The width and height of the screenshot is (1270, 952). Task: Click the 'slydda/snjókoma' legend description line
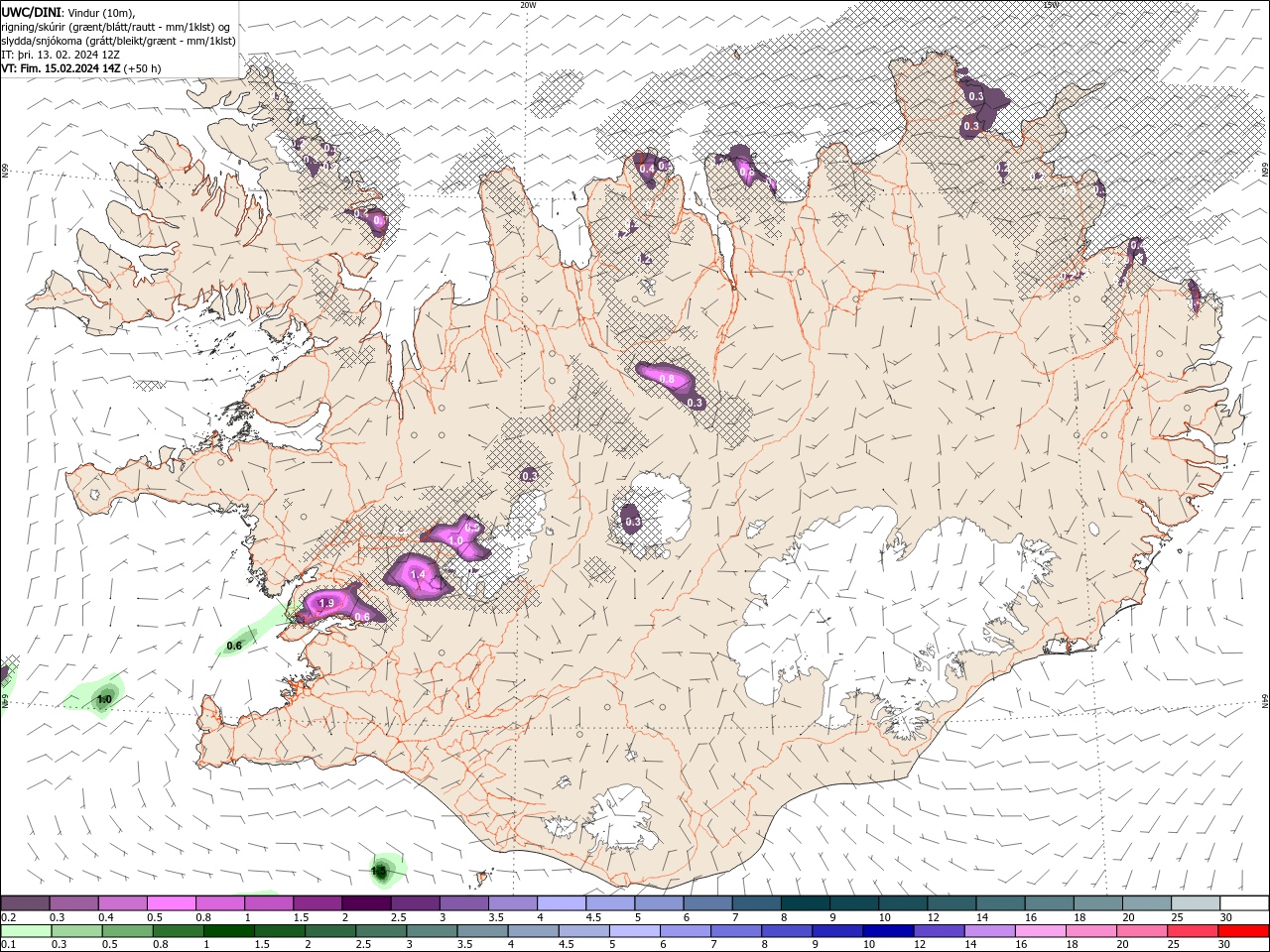click(118, 41)
